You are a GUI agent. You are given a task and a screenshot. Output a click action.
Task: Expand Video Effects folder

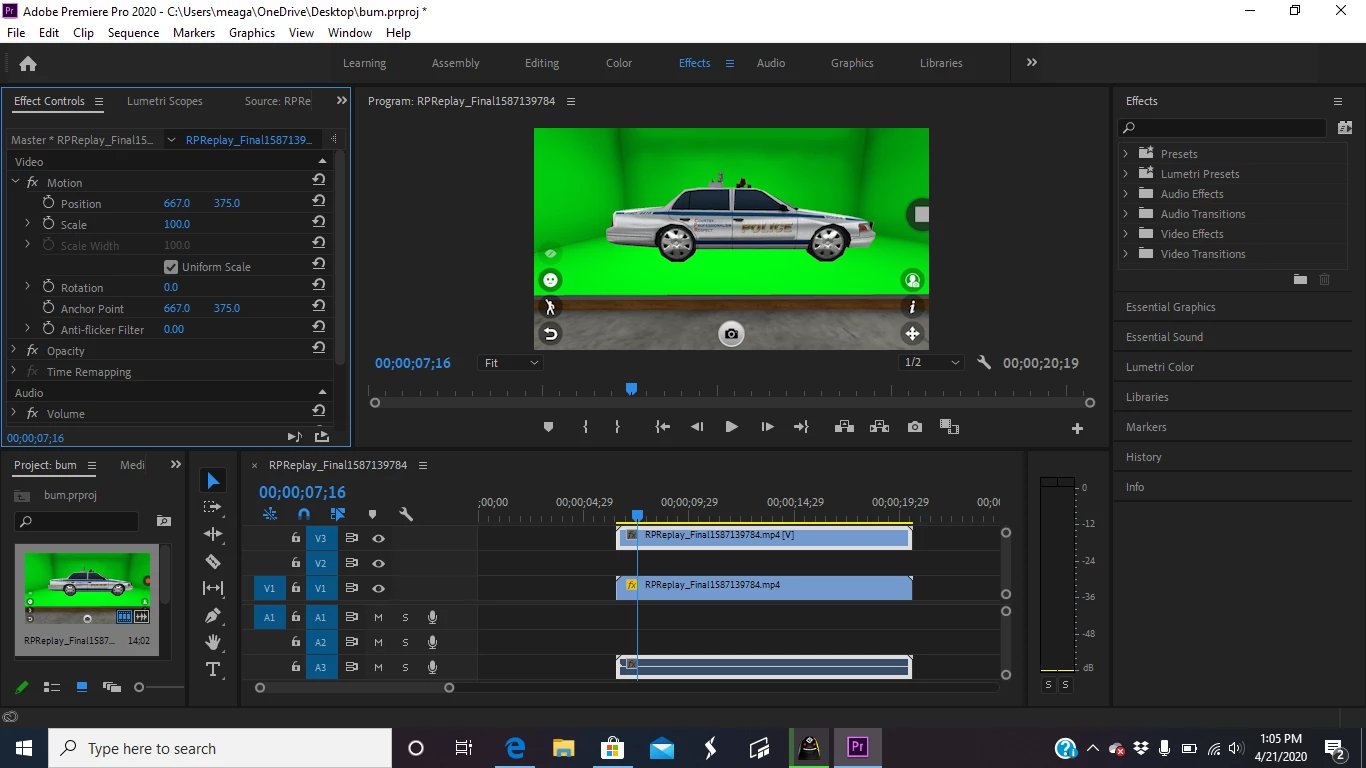click(1126, 234)
